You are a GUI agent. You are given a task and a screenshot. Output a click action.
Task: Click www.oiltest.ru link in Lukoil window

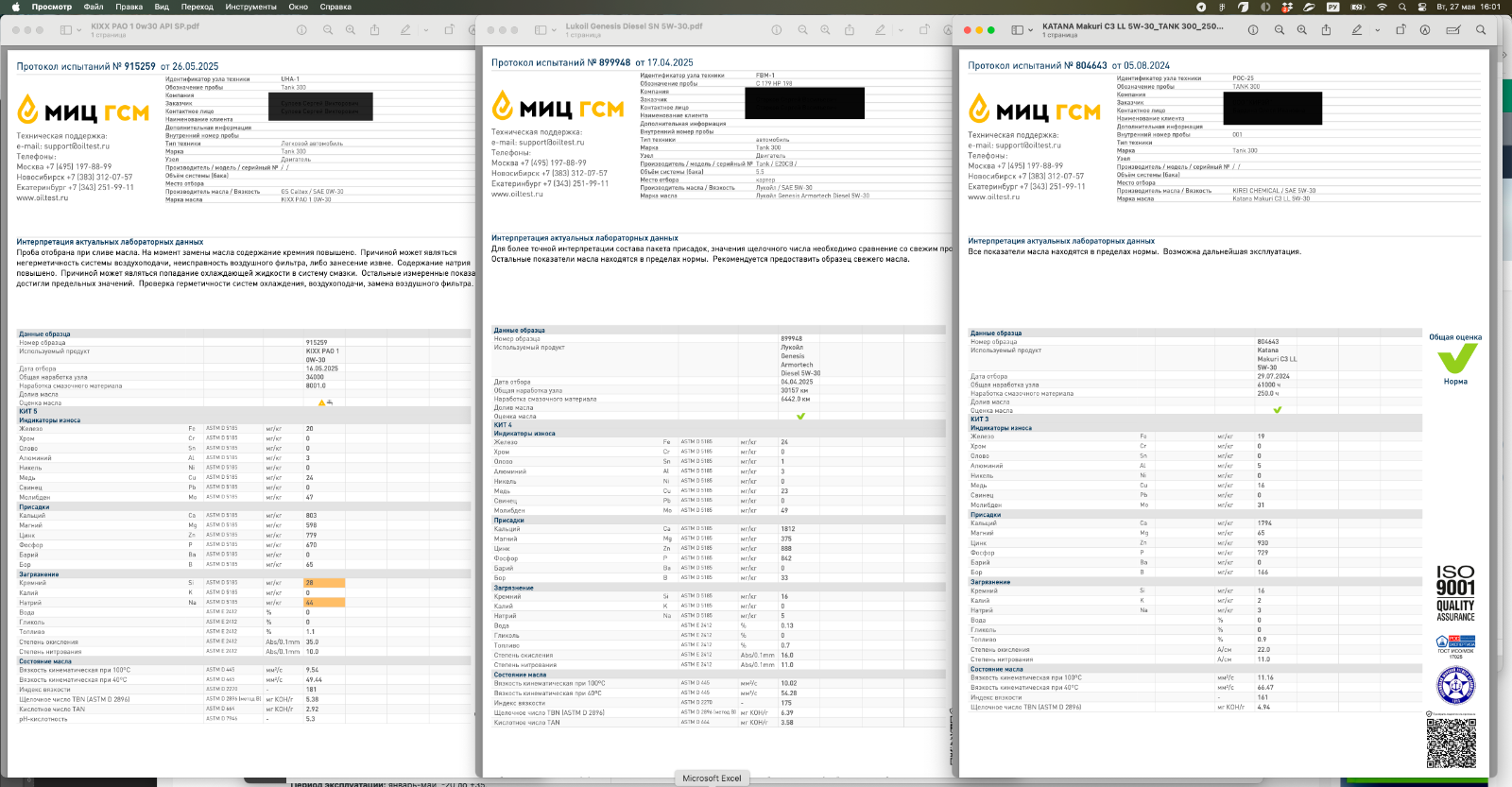click(x=517, y=194)
